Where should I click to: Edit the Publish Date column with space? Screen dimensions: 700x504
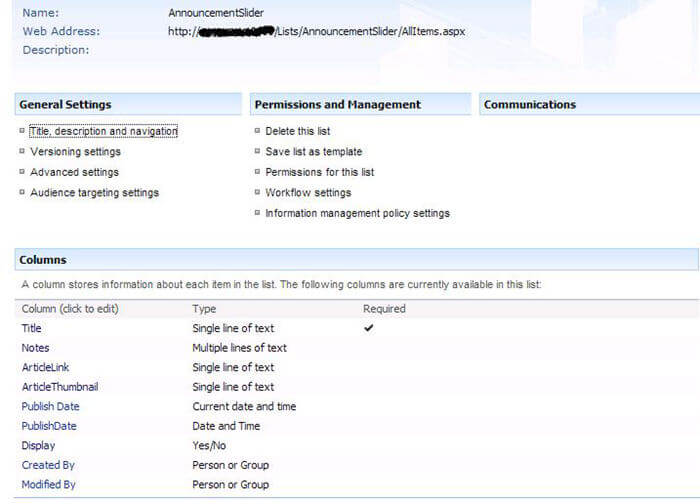click(50, 407)
